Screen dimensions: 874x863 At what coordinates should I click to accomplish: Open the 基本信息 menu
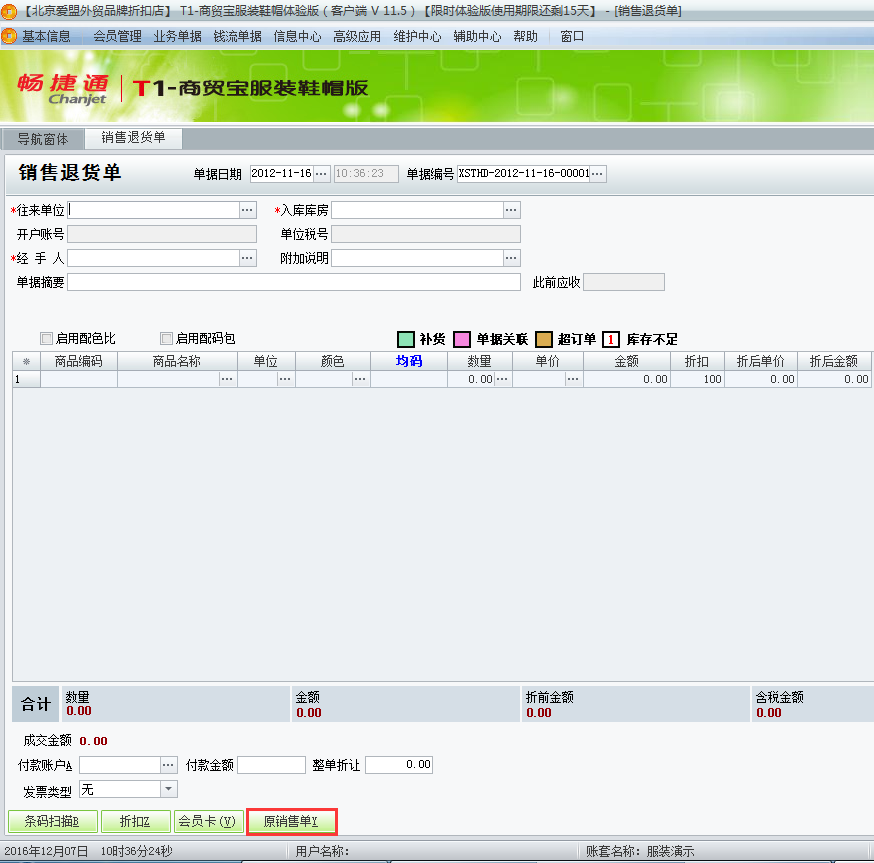46,36
